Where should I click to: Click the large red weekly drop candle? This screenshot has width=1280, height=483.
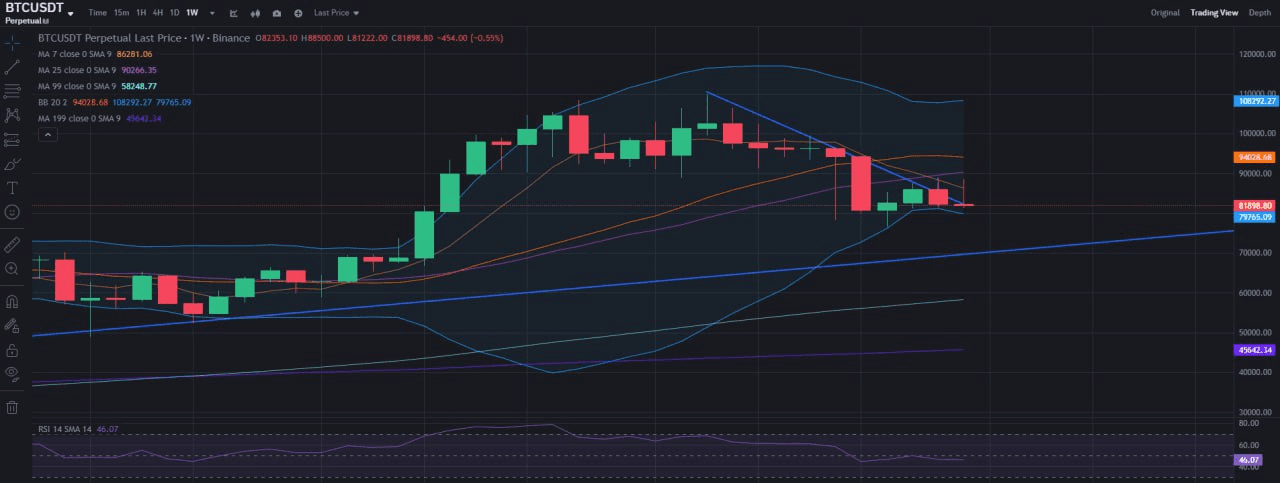(x=860, y=183)
